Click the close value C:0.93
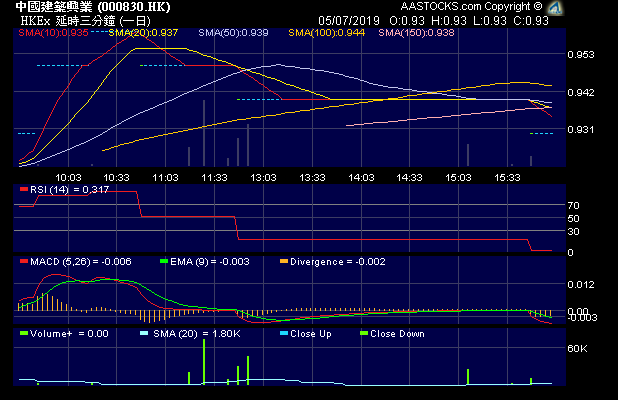Viewport: 618px width, 400px height. click(x=531, y=21)
